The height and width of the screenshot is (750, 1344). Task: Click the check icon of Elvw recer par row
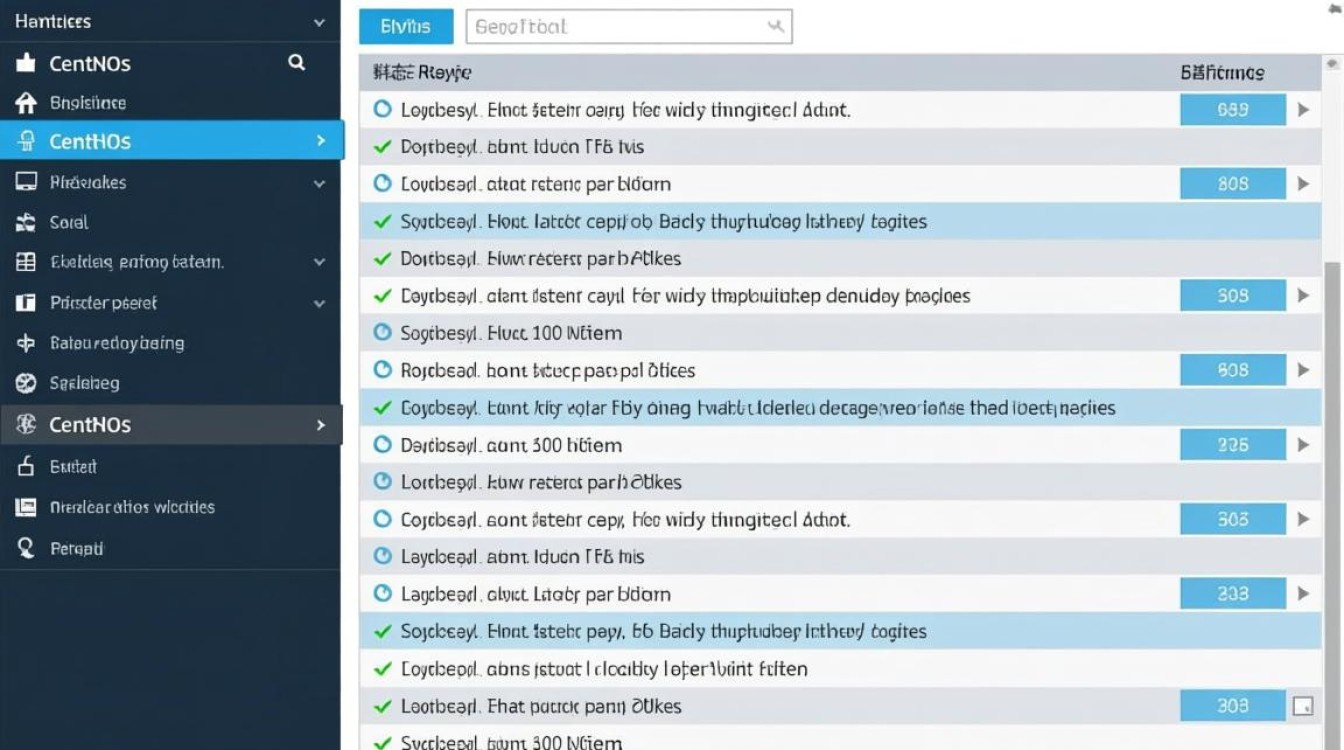coord(381,259)
